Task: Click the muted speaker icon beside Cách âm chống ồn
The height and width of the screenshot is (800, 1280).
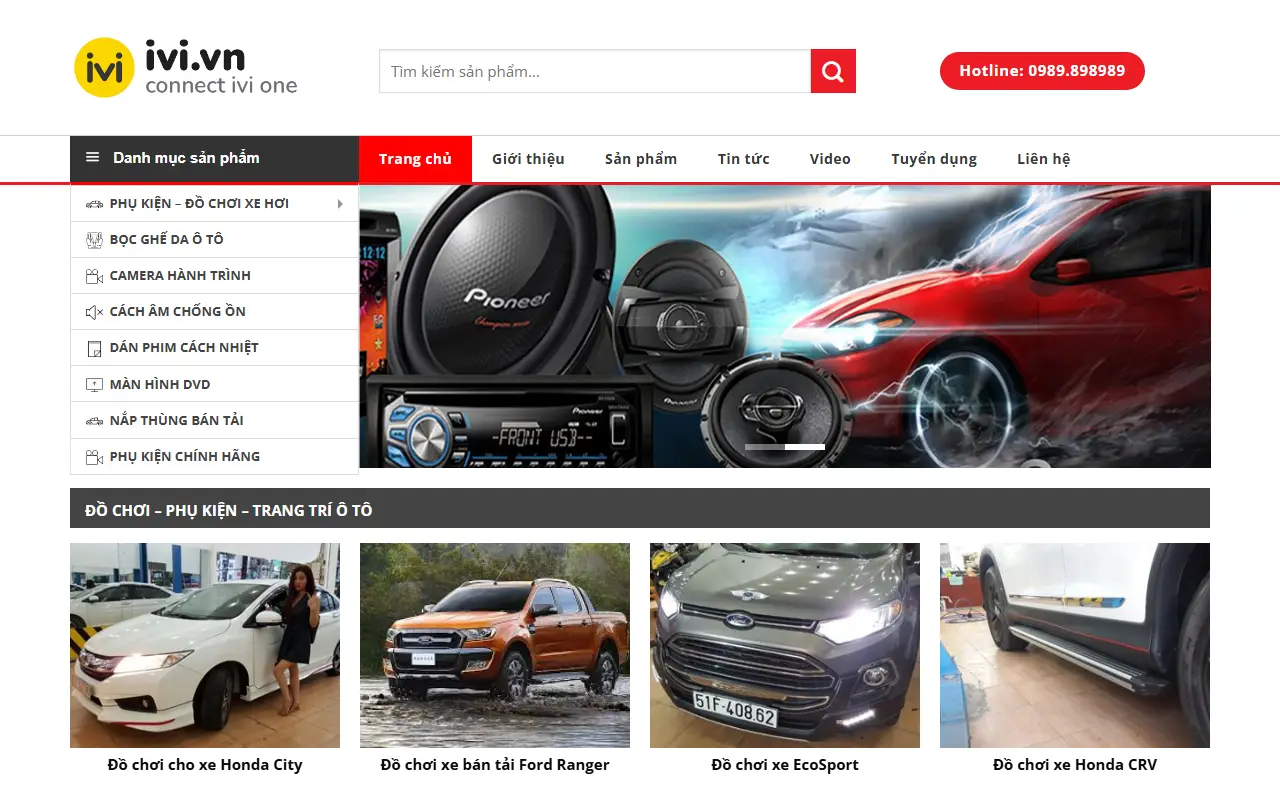Action: click(x=94, y=312)
